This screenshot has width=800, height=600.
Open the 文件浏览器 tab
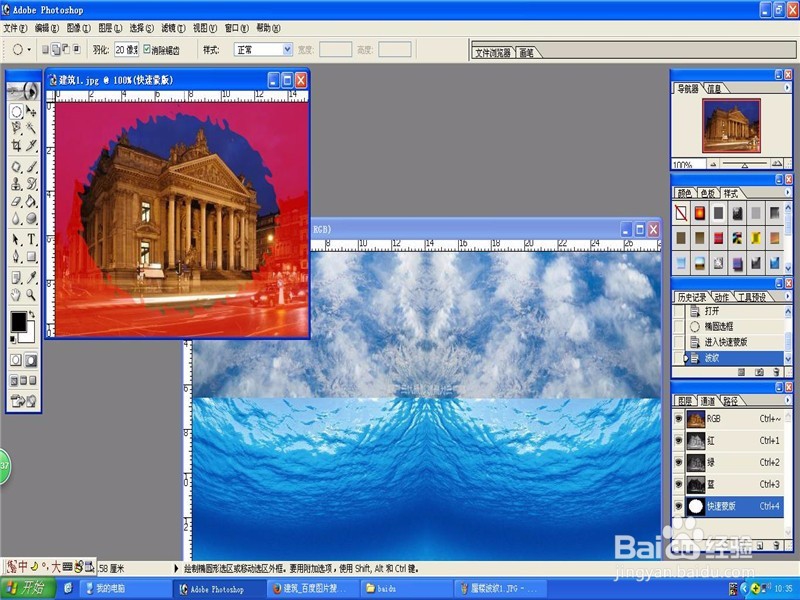[493, 53]
